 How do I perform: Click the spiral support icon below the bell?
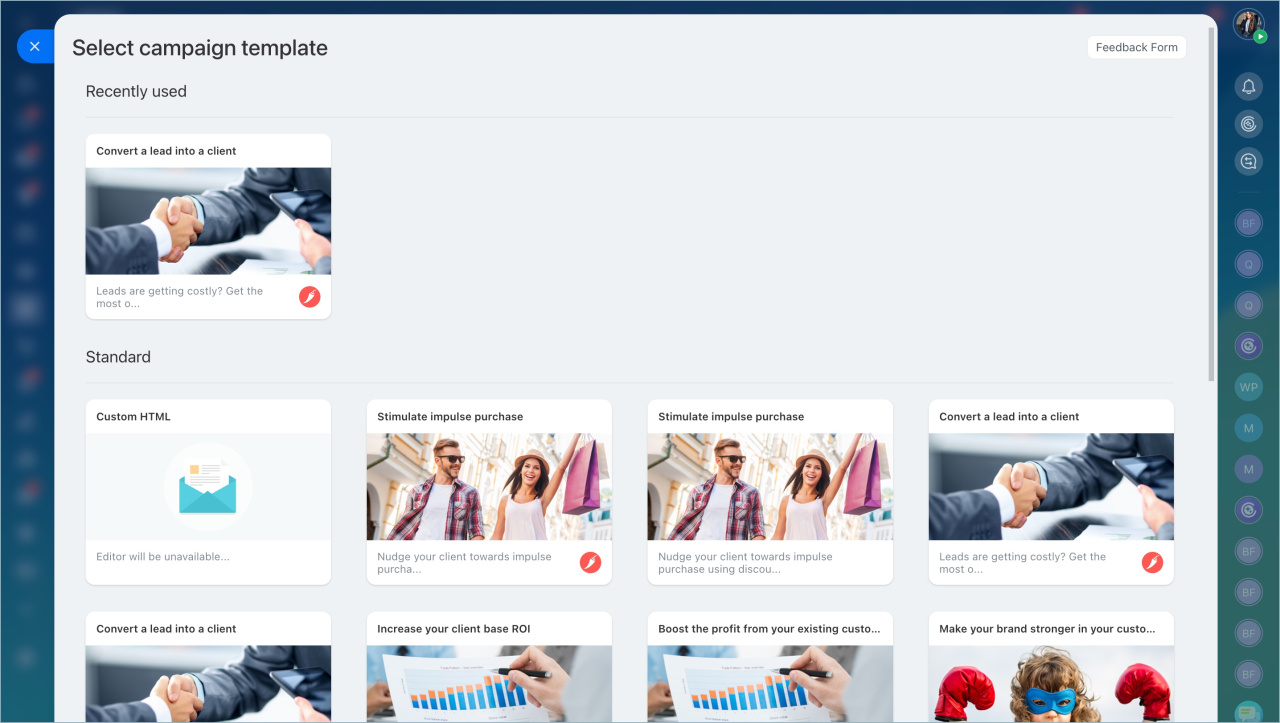pyautogui.click(x=1248, y=123)
